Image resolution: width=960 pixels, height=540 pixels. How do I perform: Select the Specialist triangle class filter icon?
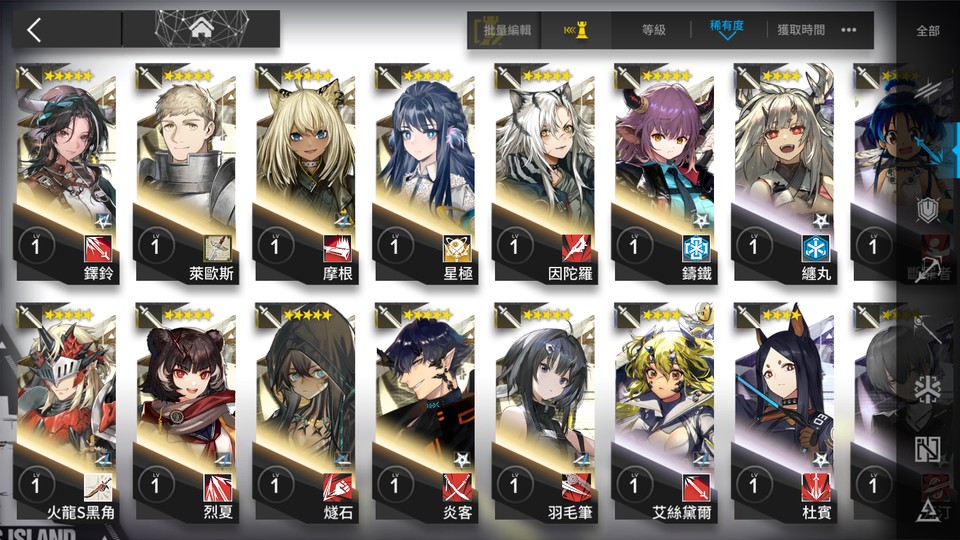928,509
